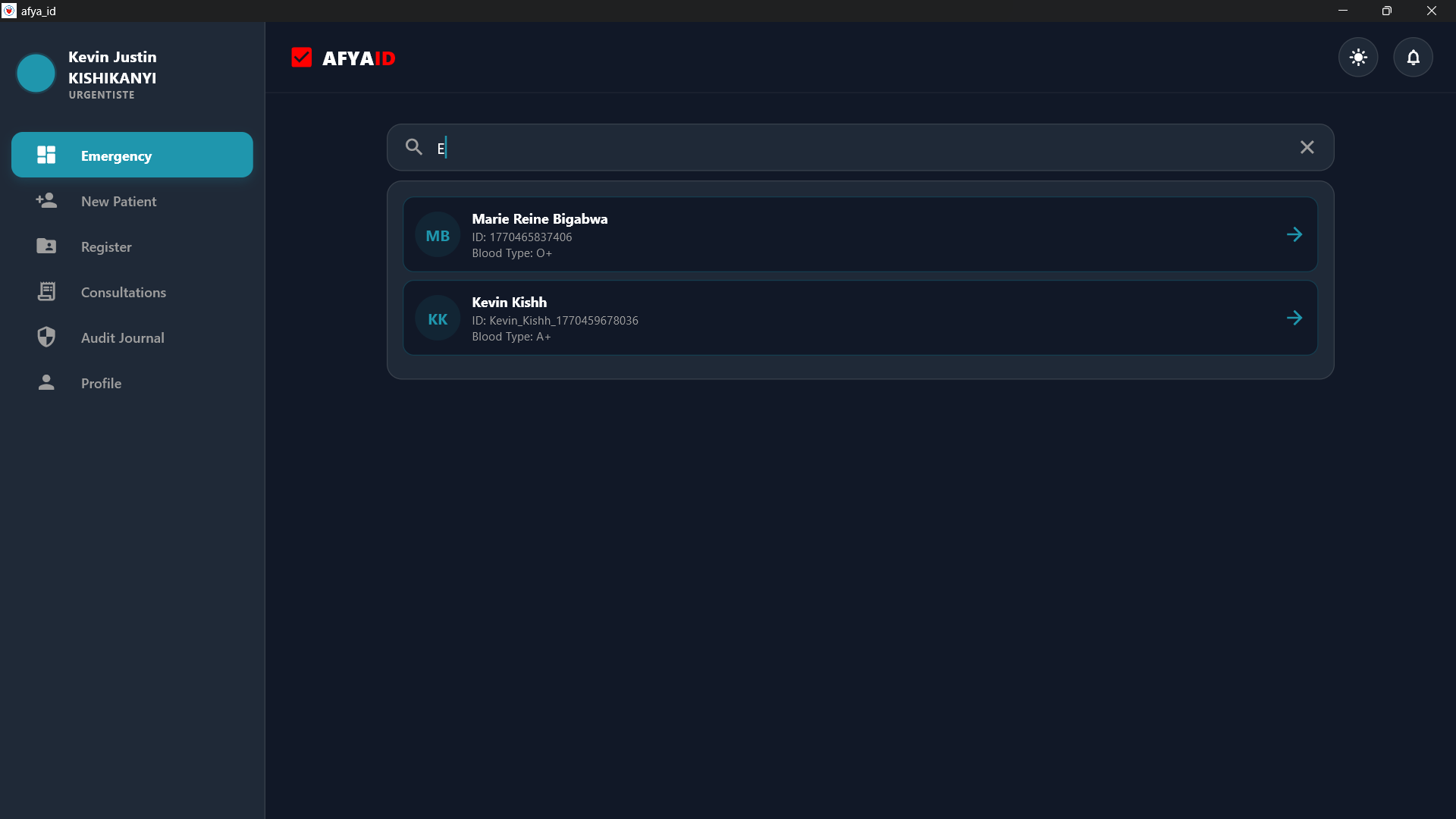1456x819 pixels.
Task: Click the Consultations receipt icon
Action: point(46,291)
